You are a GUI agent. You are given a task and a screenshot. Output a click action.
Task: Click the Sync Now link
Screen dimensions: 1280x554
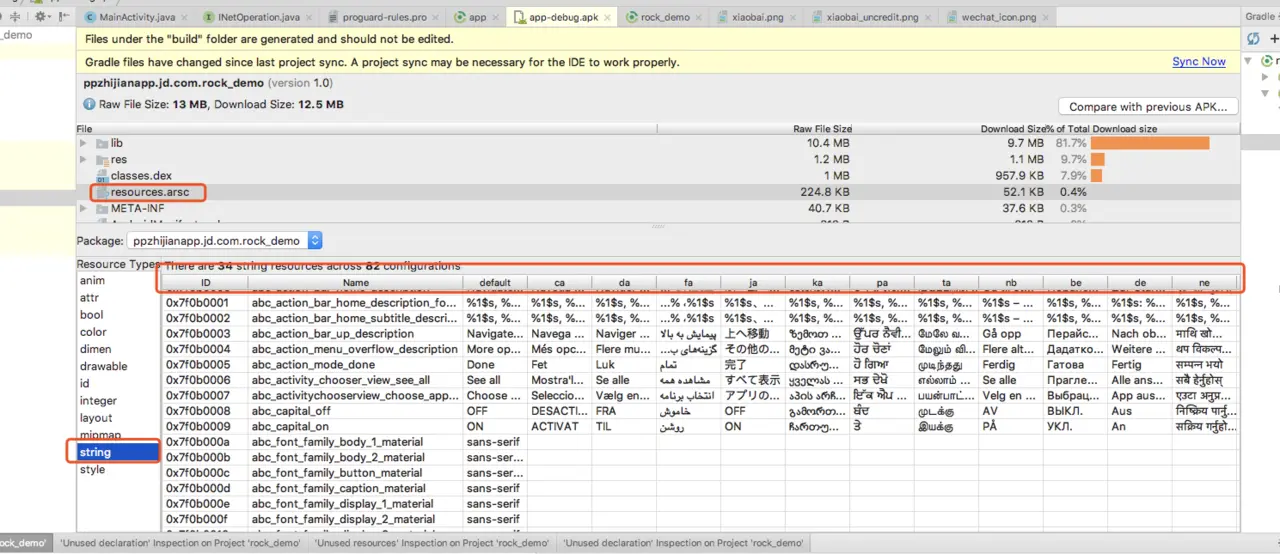[1199, 62]
